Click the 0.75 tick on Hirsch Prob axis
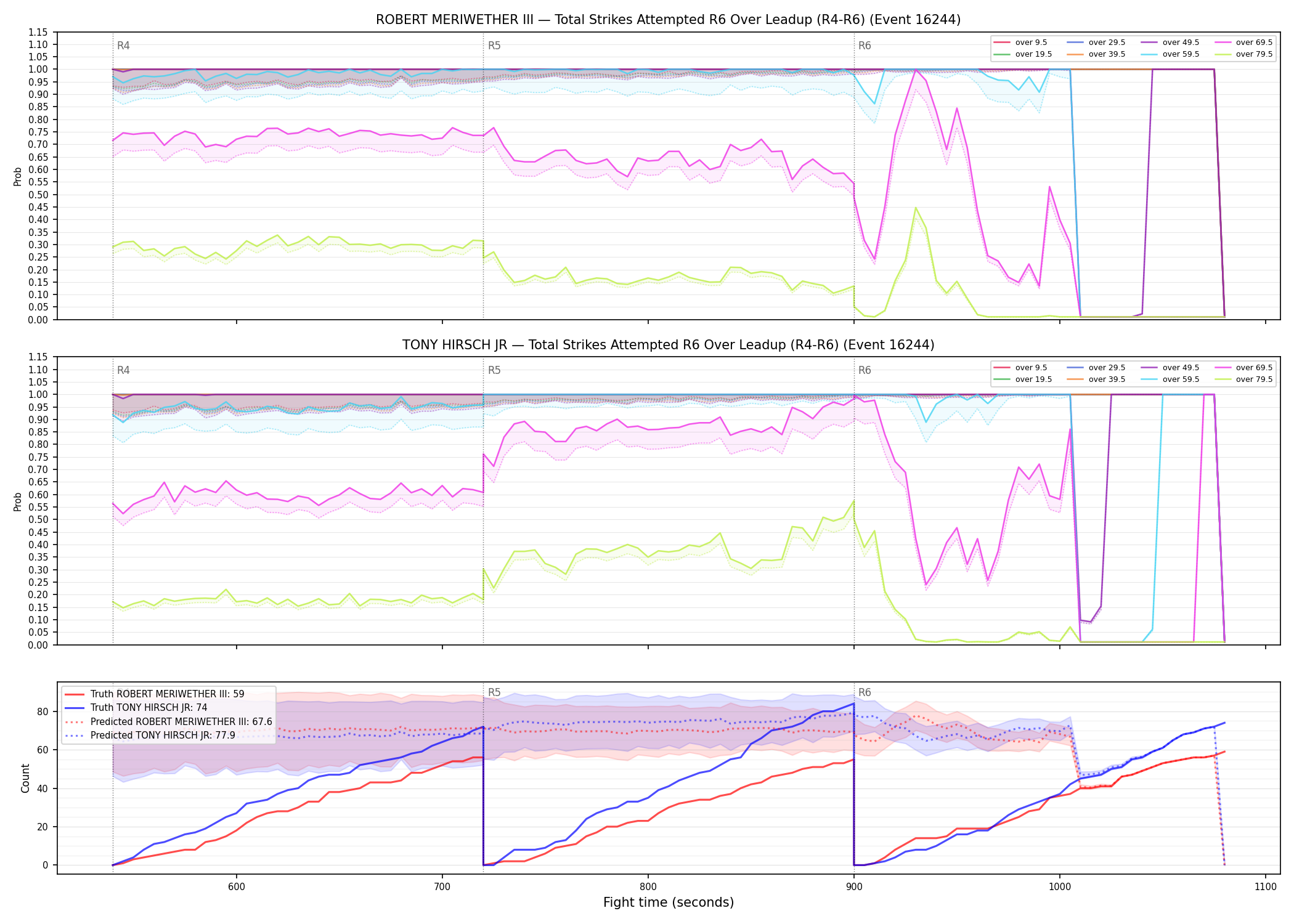Image resolution: width=1294 pixels, height=924 pixels. pyautogui.click(x=38, y=457)
